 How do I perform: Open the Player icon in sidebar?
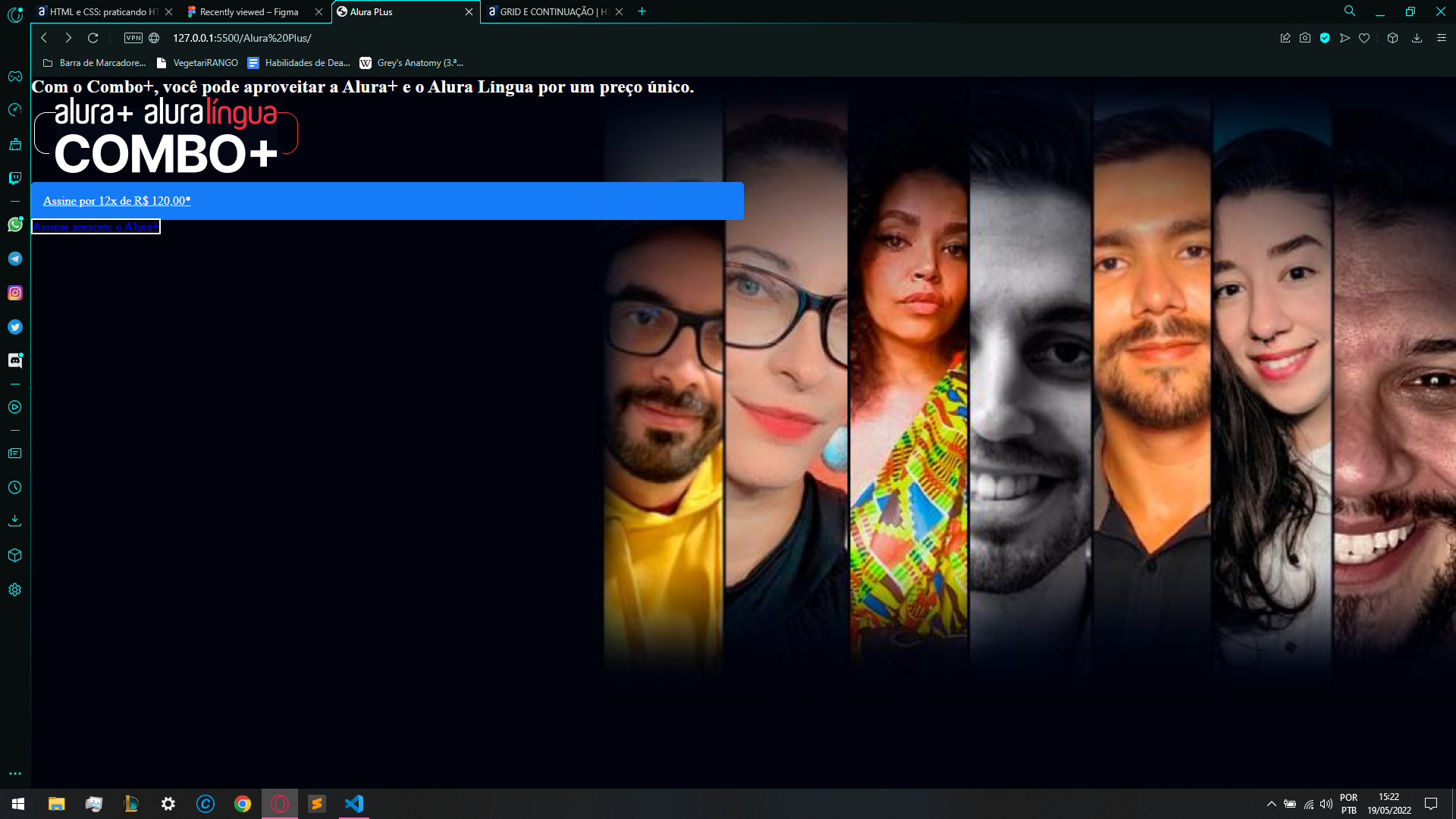tap(15, 407)
